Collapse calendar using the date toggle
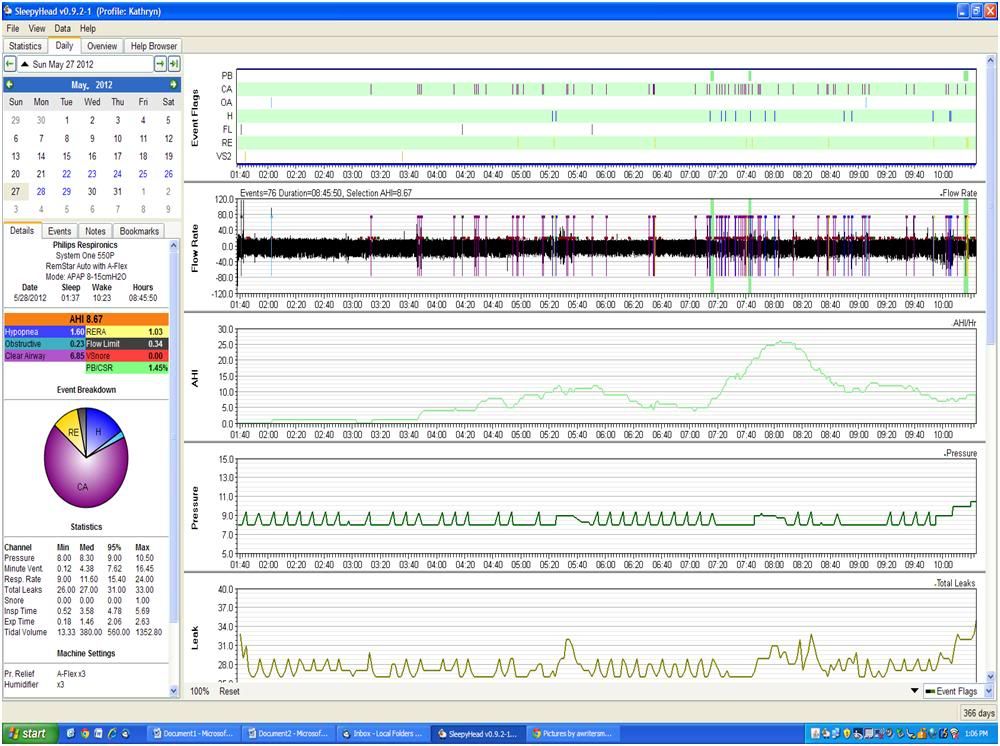The image size is (1000, 746). (x=25, y=64)
